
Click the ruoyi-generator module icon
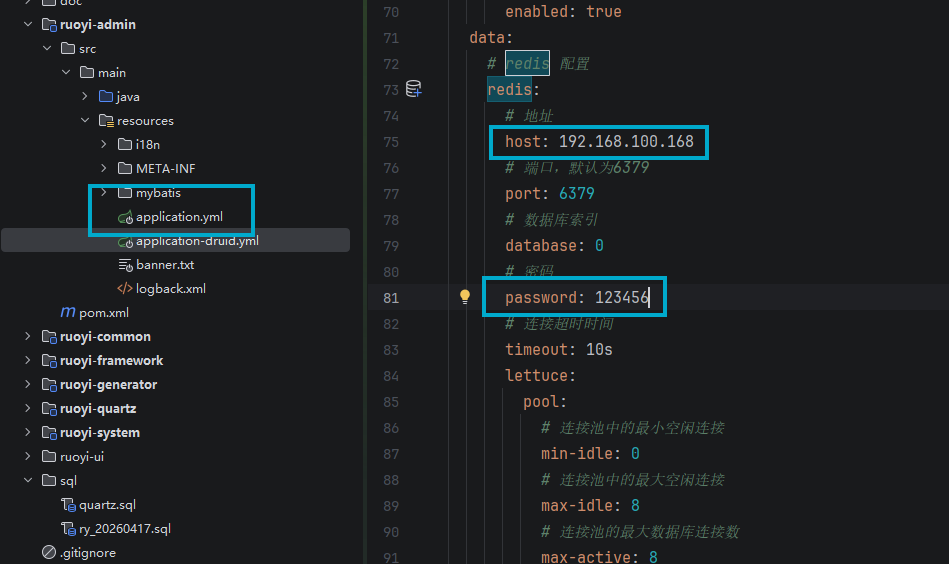[49, 384]
